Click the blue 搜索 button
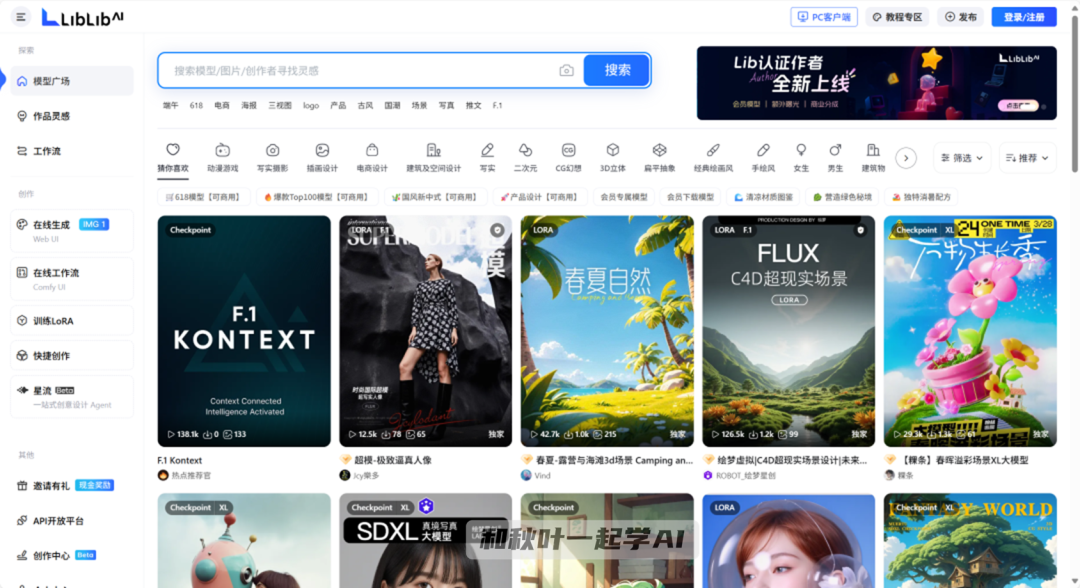Viewport: 1080px width, 588px height. [617, 70]
